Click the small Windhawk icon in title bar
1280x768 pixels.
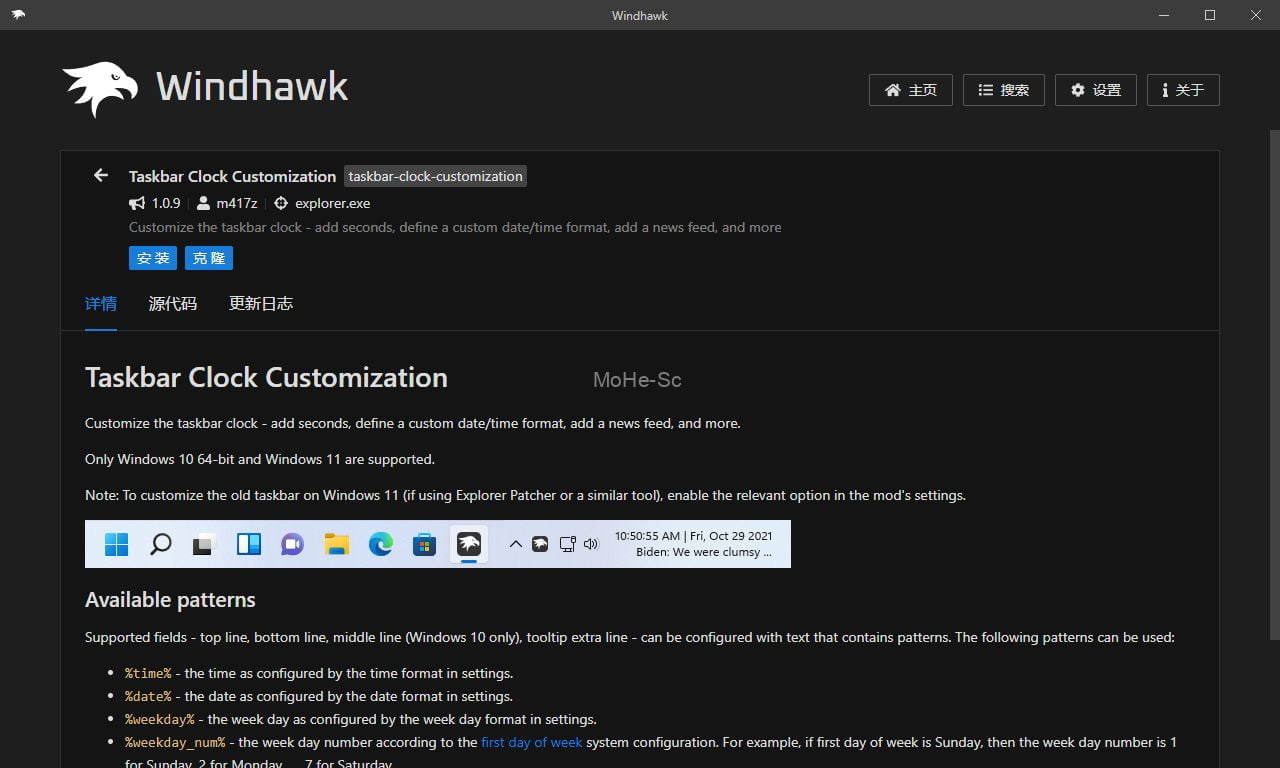[x=18, y=15]
